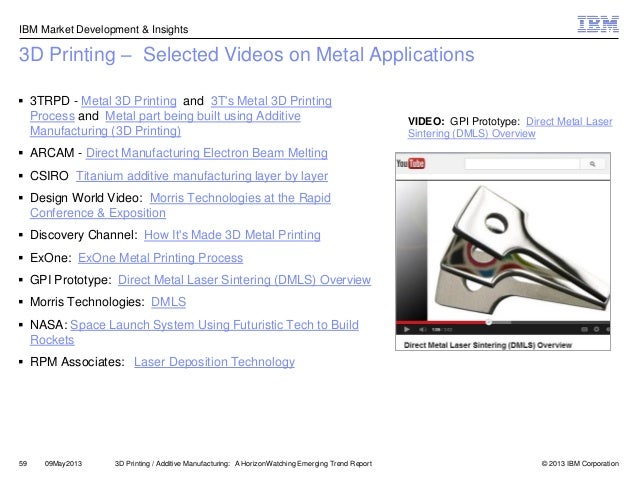The height and width of the screenshot is (479, 638).
Task: Click the slide title '3D Printing – Selected Videos'
Action: click(x=247, y=55)
